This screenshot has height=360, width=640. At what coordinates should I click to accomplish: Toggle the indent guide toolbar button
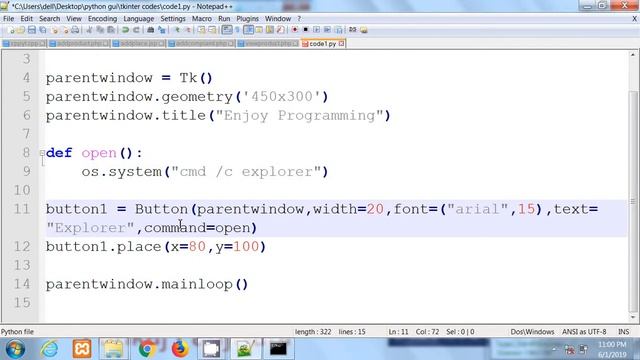(x=248, y=30)
